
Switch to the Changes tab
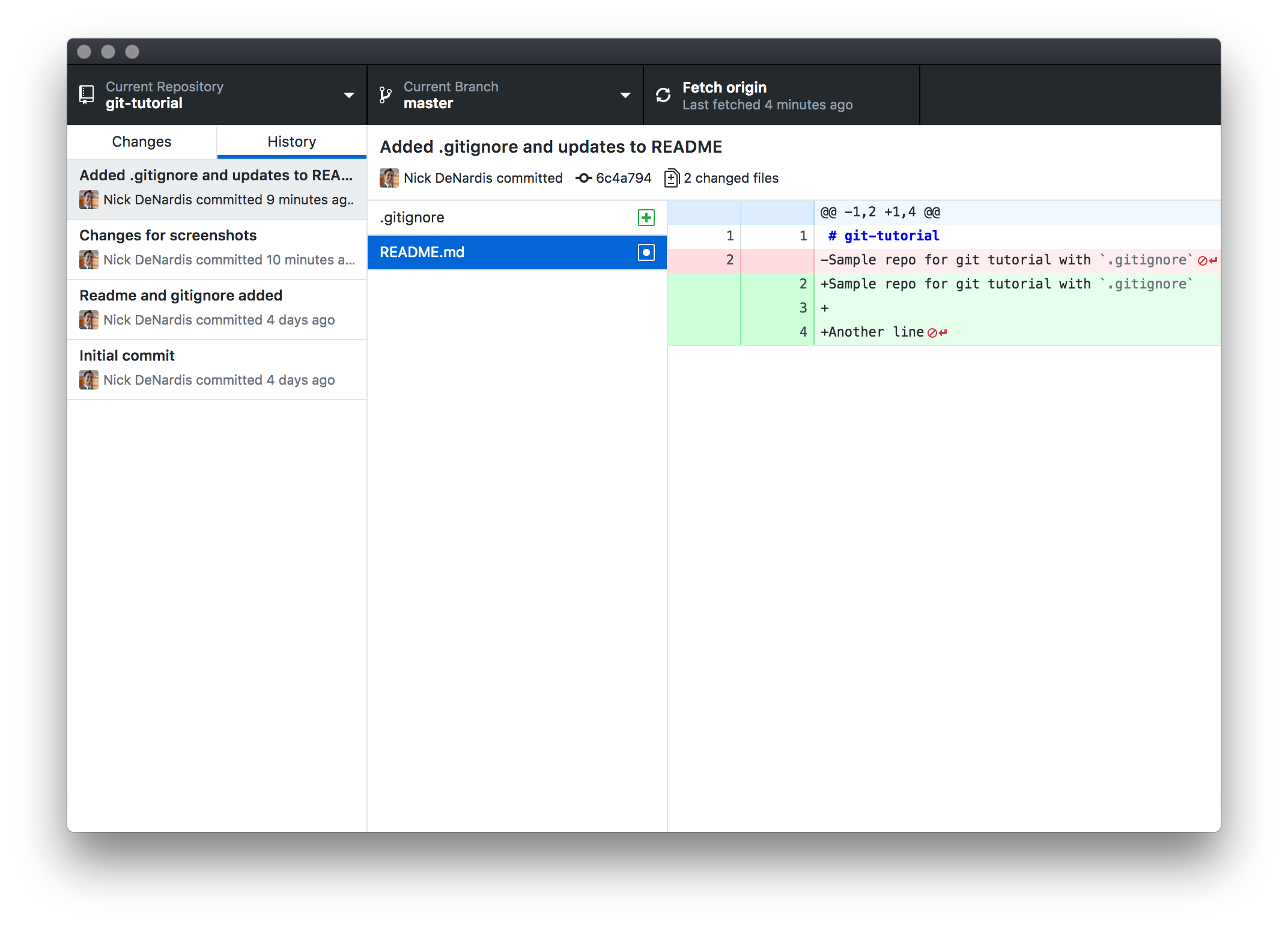141,141
